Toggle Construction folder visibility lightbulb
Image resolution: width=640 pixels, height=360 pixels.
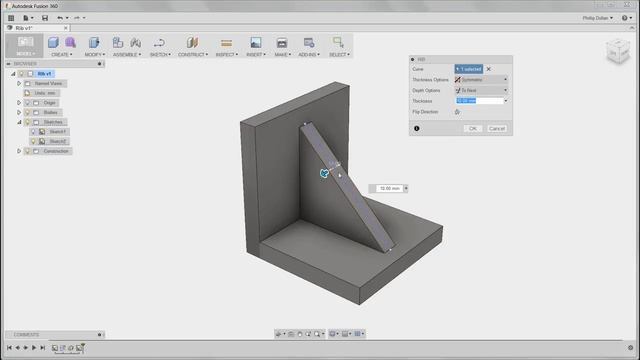pyautogui.click(x=28, y=151)
